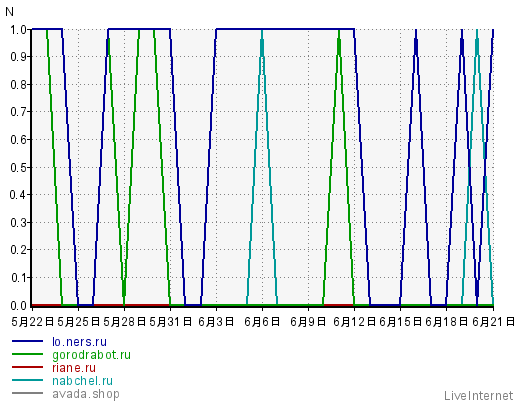Click the teal nabchel.ru legend line
The width and height of the screenshot is (520, 405).
click(28, 380)
